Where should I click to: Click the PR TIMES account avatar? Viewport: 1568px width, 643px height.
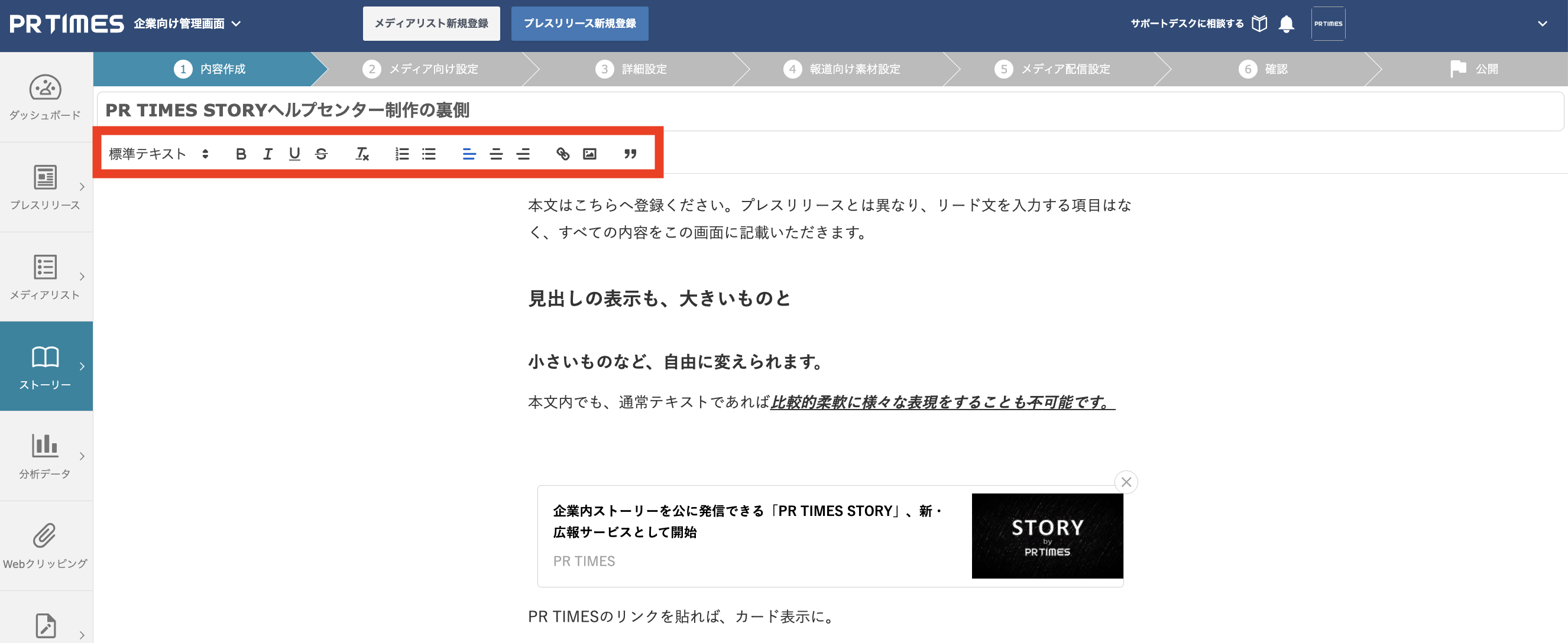[x=1328, y=24]
